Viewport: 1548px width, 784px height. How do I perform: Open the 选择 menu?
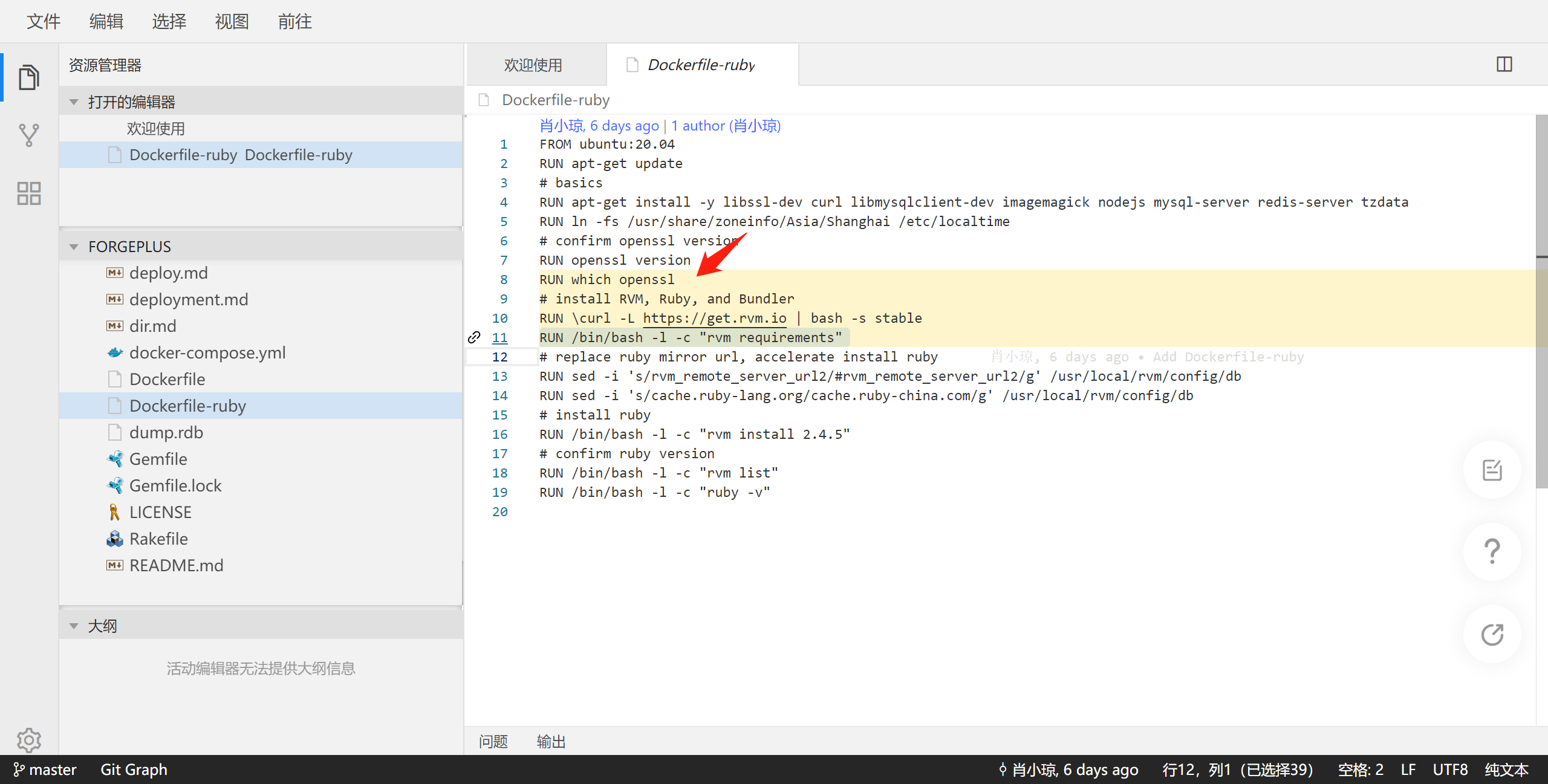[x=169, y=22]
